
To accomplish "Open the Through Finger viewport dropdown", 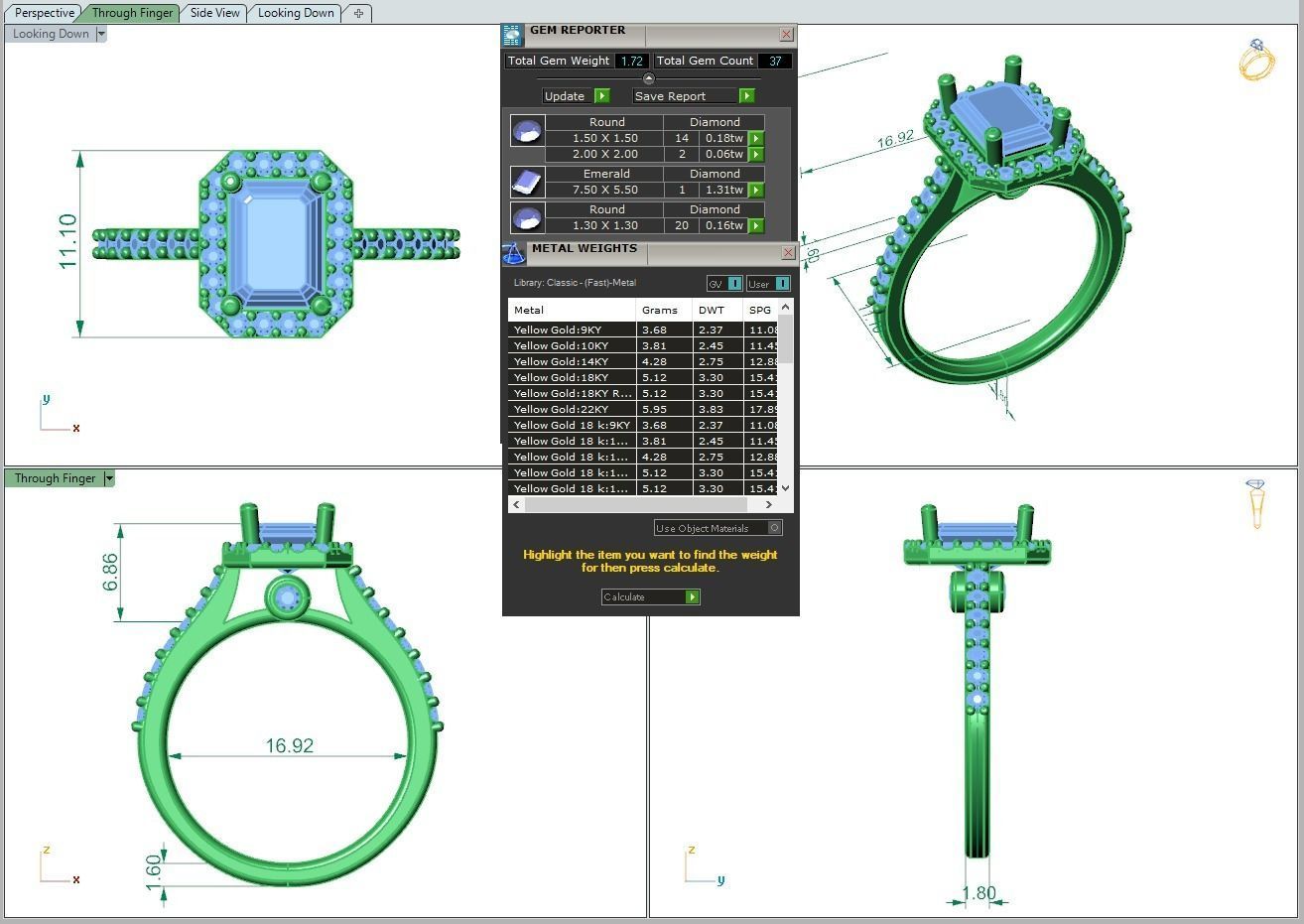I will pyautogui.click(x=109, y=477).
